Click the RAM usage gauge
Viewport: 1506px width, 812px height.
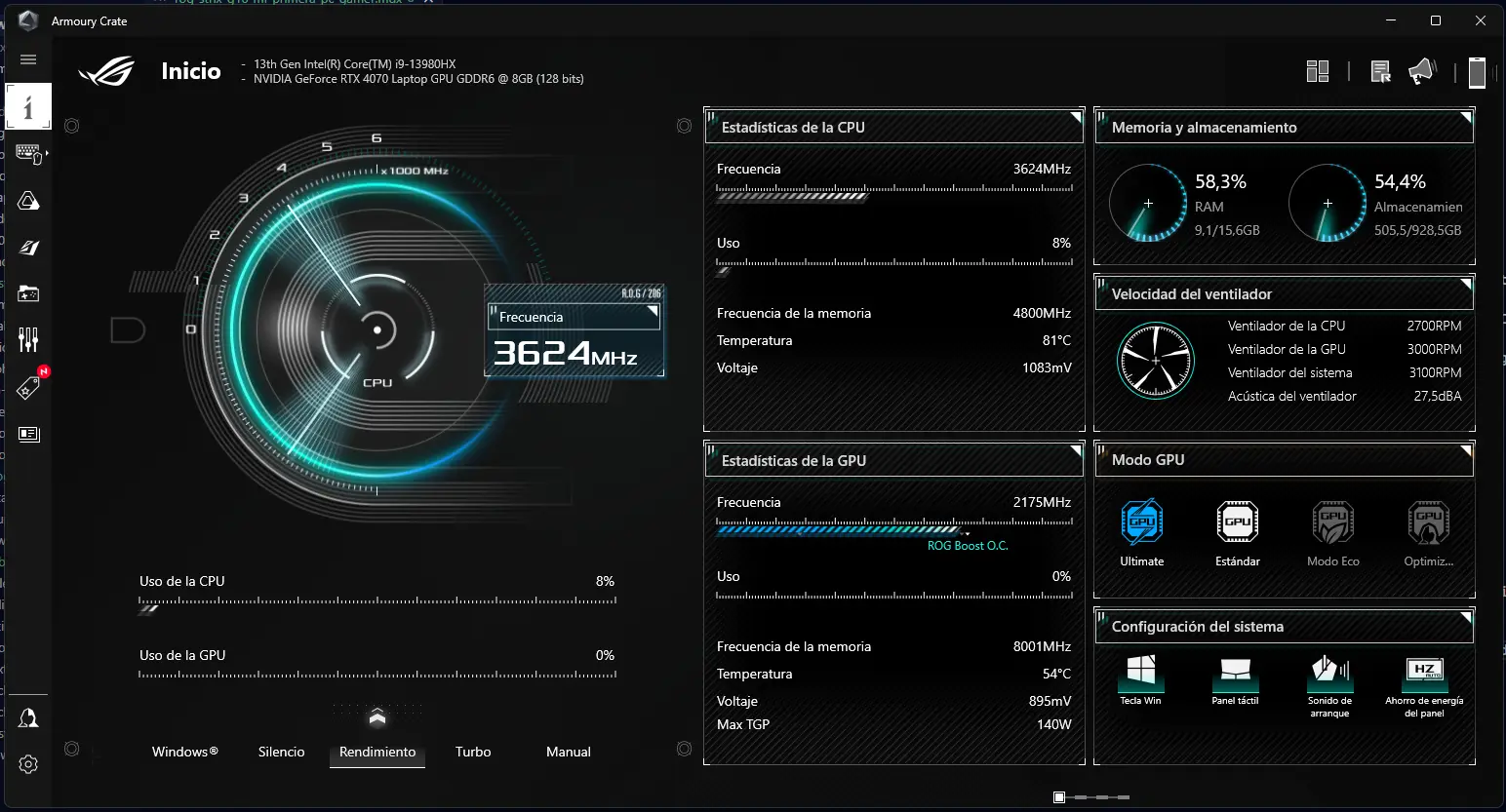tap(1148, 203)
